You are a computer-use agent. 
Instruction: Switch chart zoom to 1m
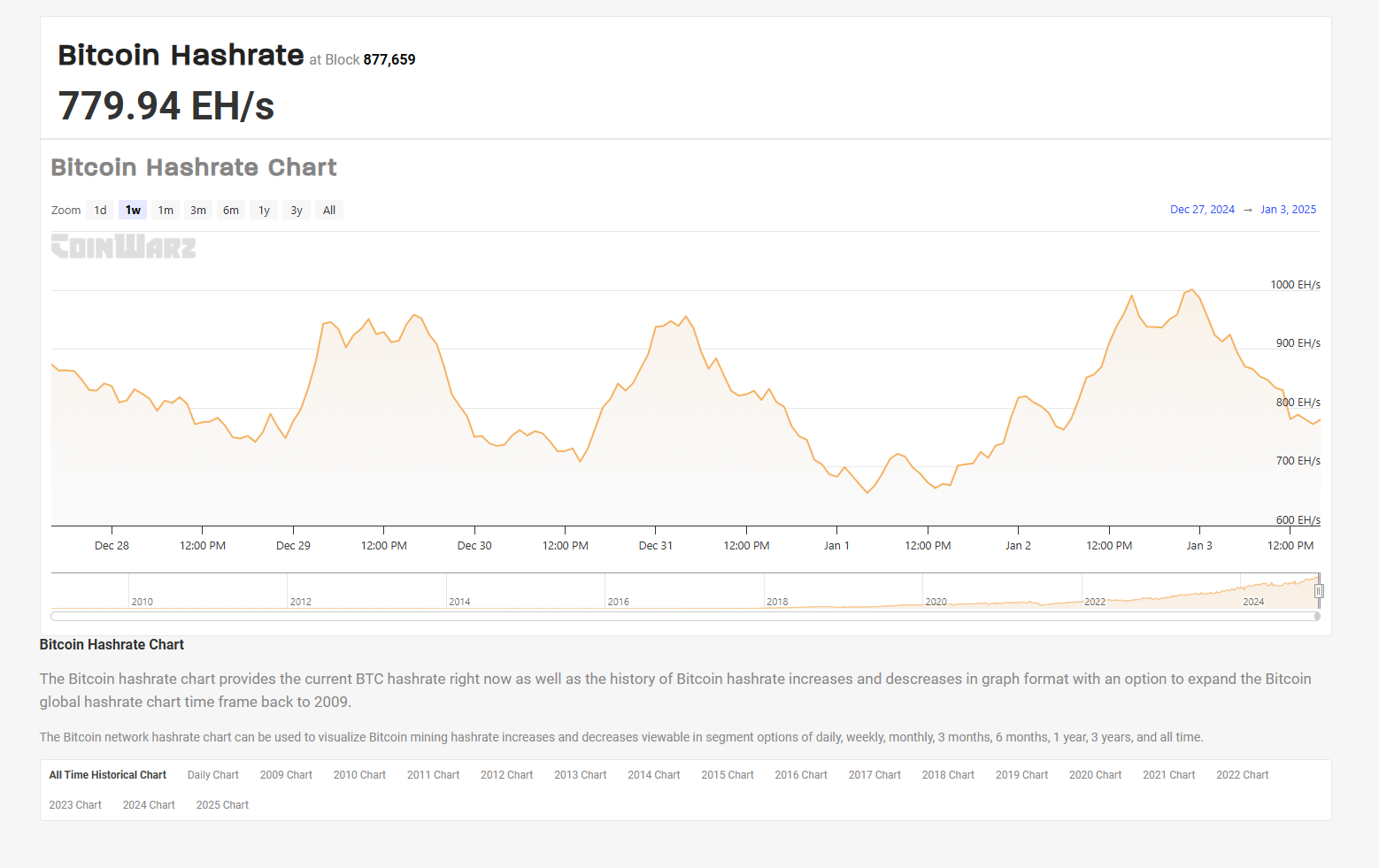point(166,211)
